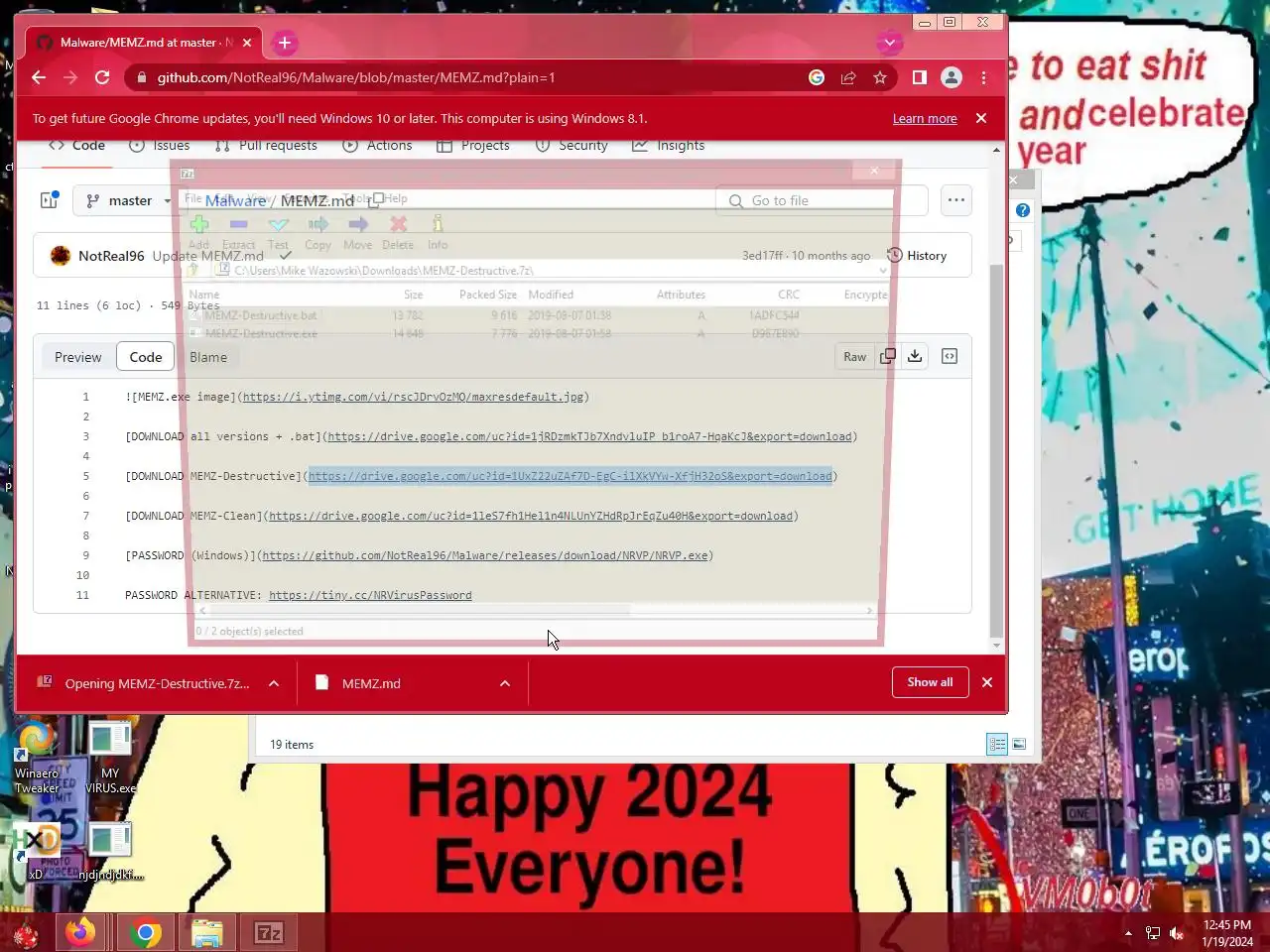1270x952 pixels.
Task: Open Chrome side panel icon
Action: [920, 77]
